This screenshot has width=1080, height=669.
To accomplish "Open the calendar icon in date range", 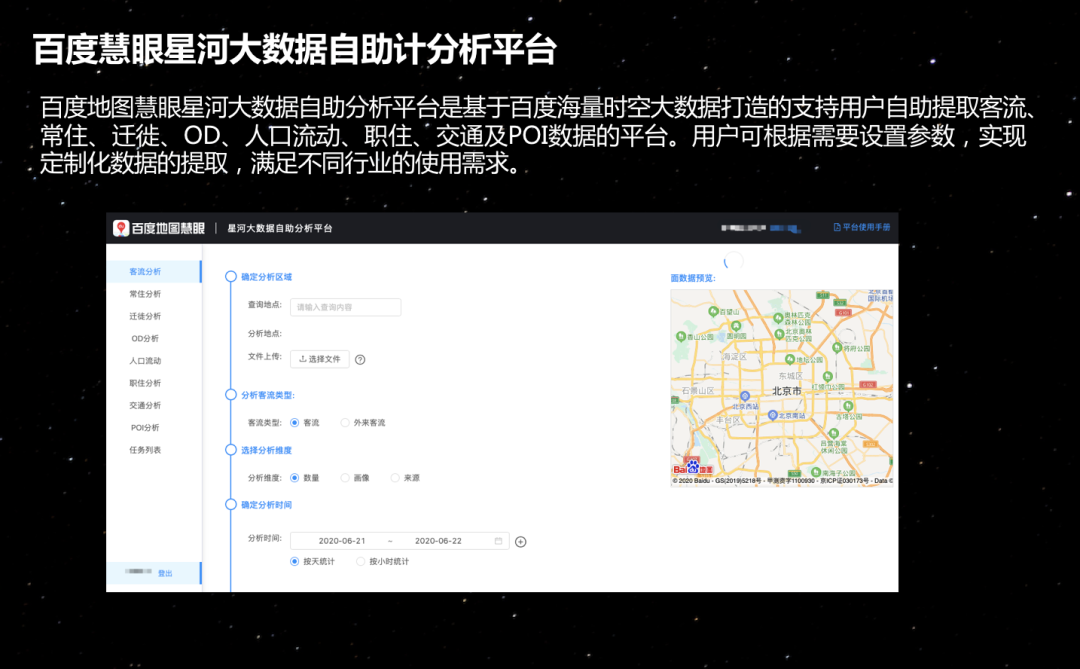I will tap(499, 541).
